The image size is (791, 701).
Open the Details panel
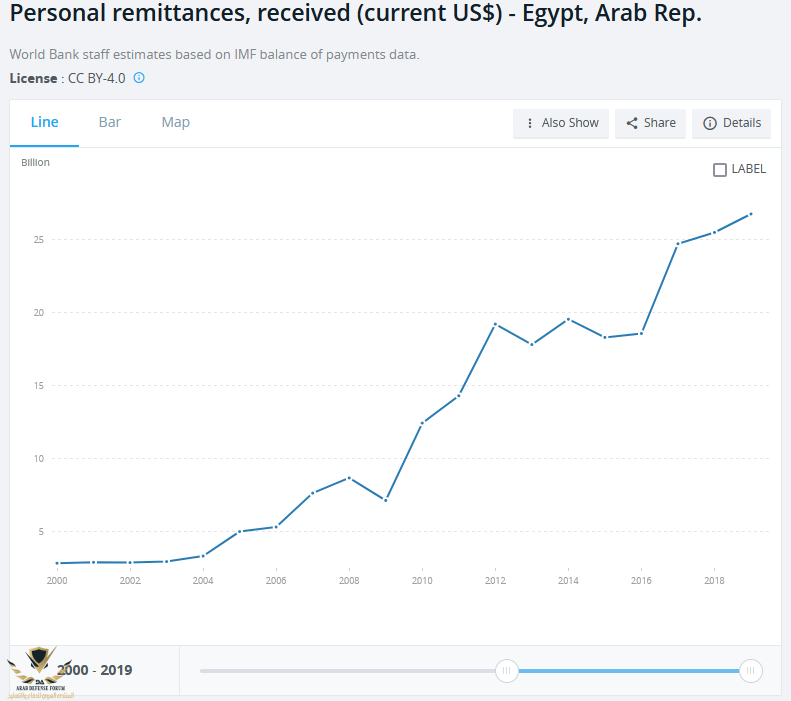click(731, 123)
